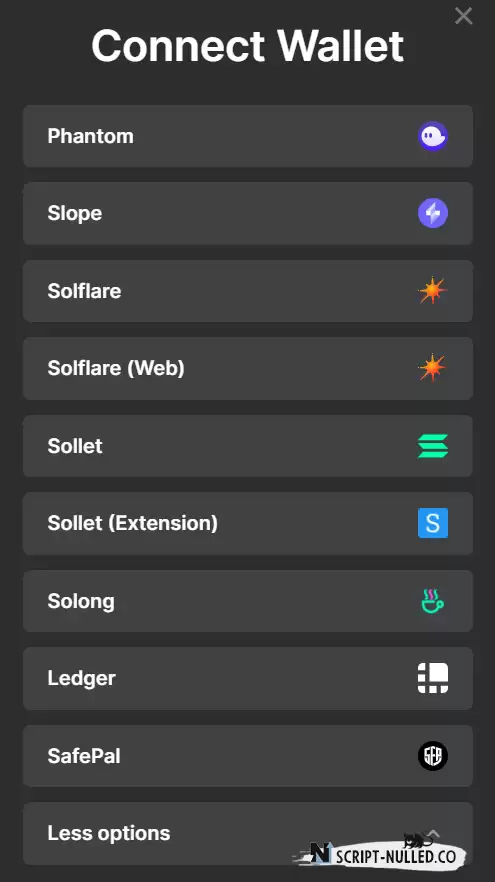495x882 pixels.
Task: Choose the Slope wallet option
Action: (x=248, y=213)
